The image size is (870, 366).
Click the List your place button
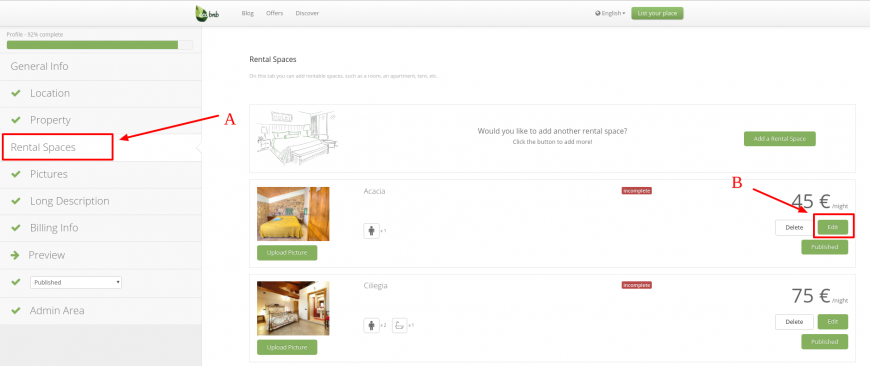click(657, 13)
